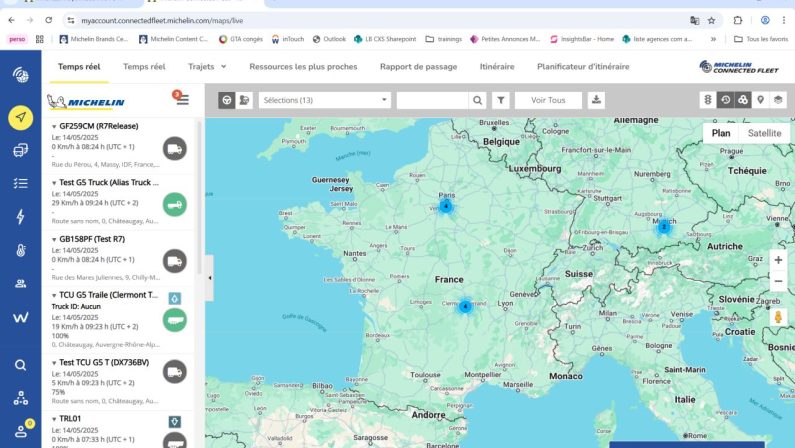Screen dimensions: 795x448
Task: Click the Voir Tous button
Action: point(548,100)
